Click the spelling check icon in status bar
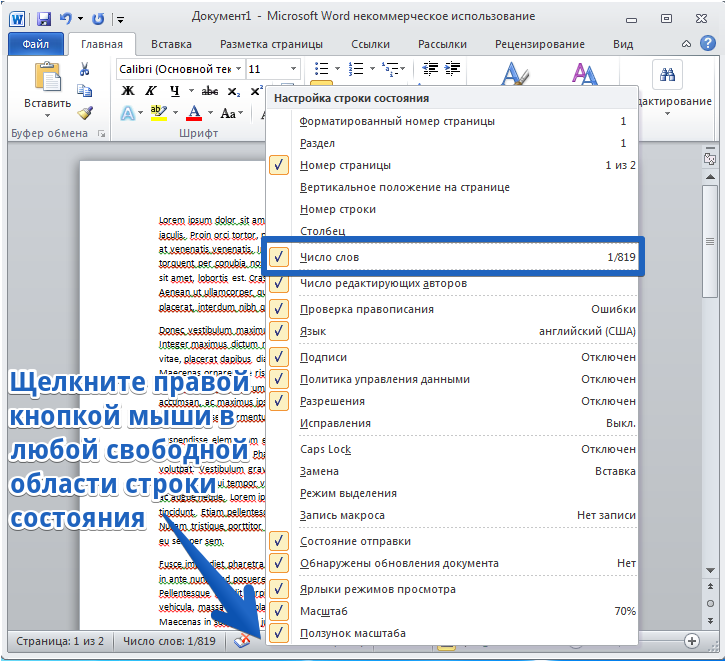 [242, 641]
